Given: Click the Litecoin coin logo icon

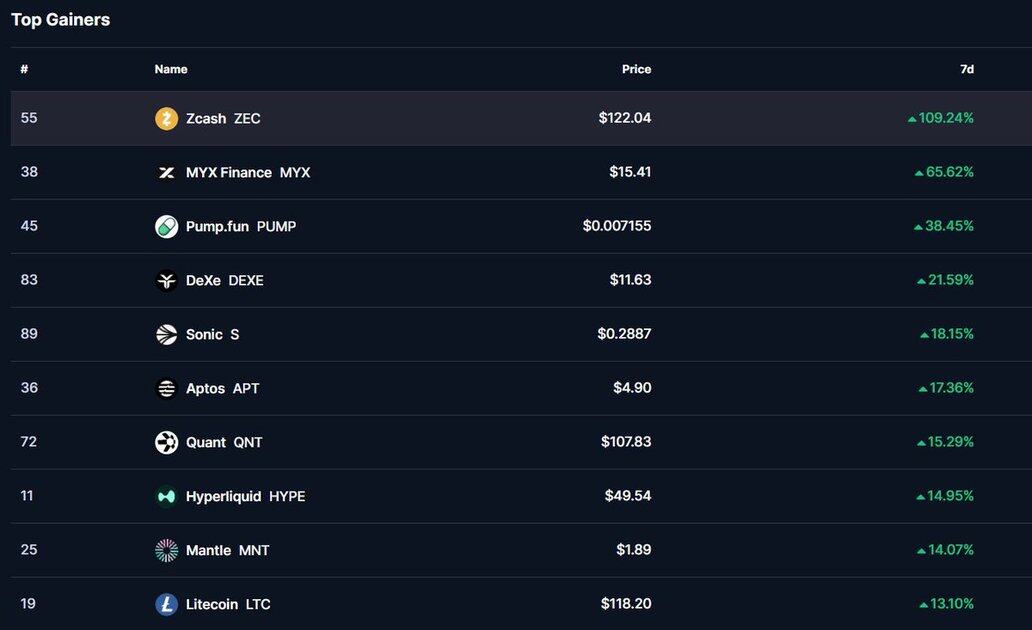Looking at the screenshot, I should pos(166,604).
